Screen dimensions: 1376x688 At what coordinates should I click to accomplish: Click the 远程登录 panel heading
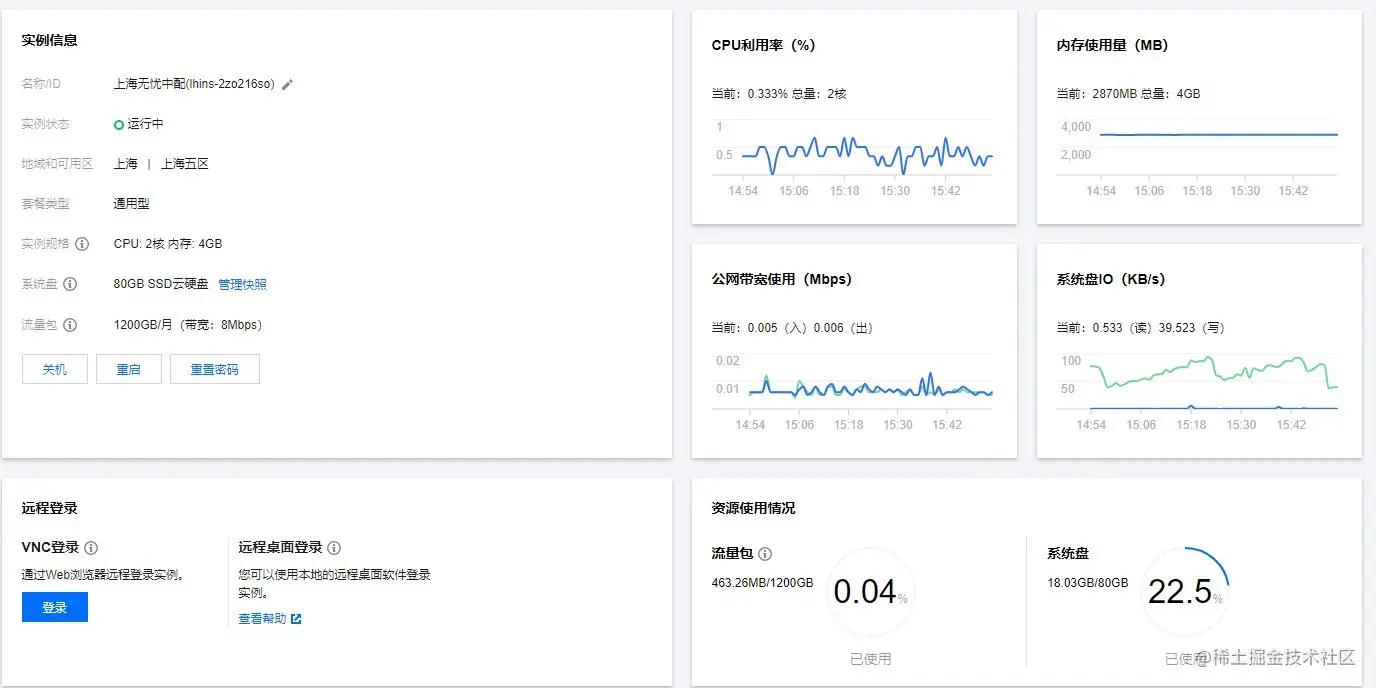pyautogui.click(x=50, y=509)
